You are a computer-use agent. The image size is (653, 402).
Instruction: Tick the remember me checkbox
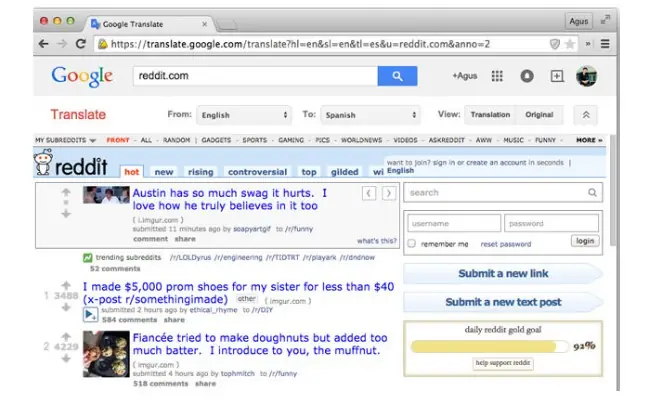[411, 243]
